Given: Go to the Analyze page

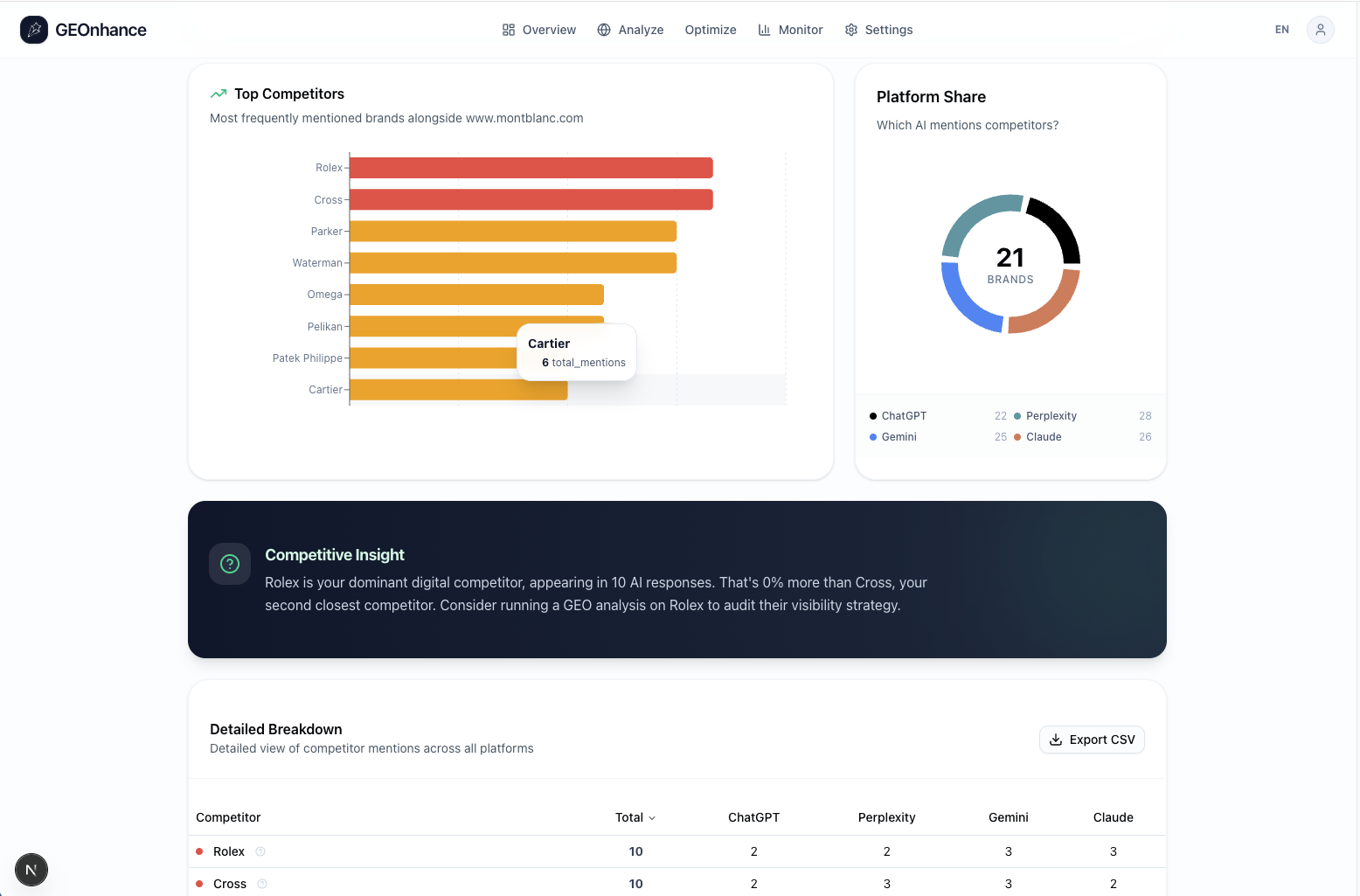Looking at the screenshot, I should (x=630, y=30).
